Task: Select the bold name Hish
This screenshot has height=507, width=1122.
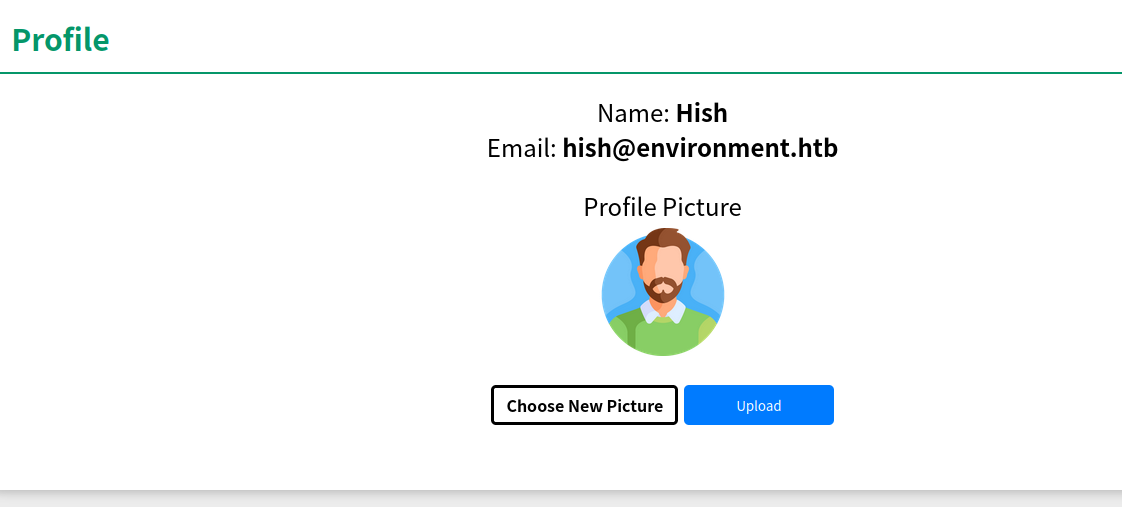Action: pos(701,113)
